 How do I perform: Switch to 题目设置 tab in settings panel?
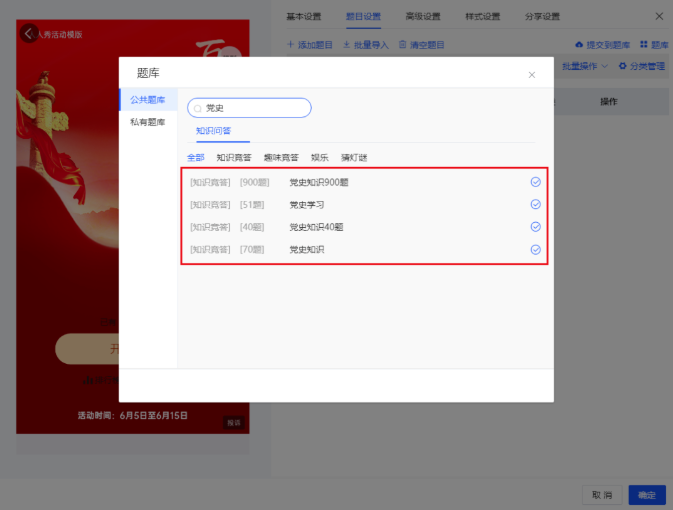tap(363, 16)
